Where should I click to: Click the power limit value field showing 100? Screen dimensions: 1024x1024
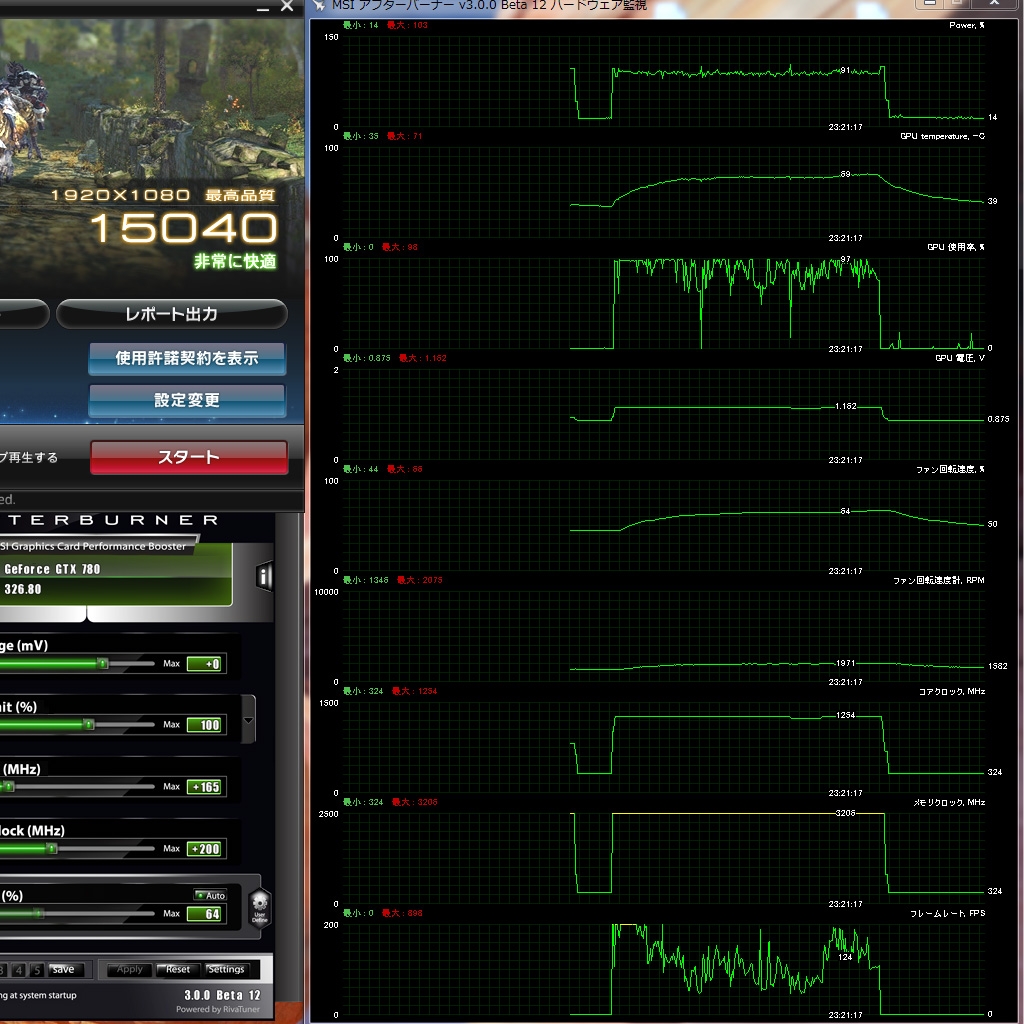point(206,725)
